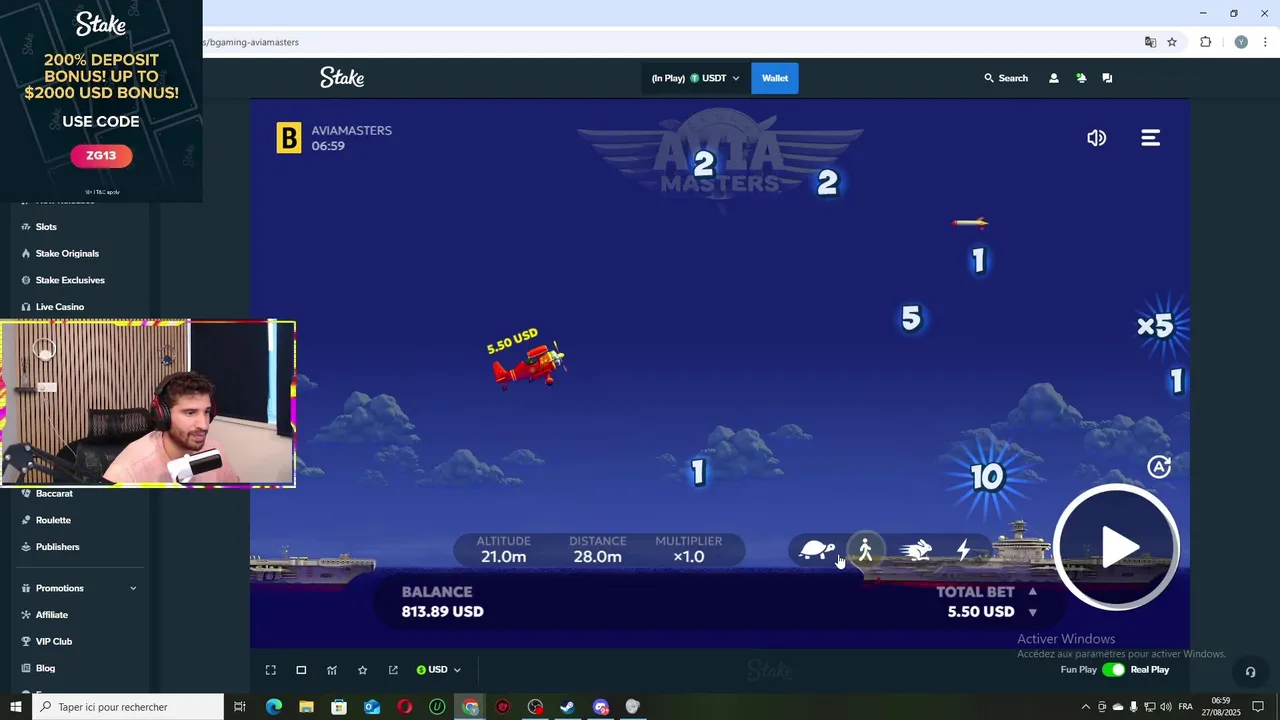Toggle Fun Play / Real Play switch
The image size is (1280, 720).
pos(1113,670)
